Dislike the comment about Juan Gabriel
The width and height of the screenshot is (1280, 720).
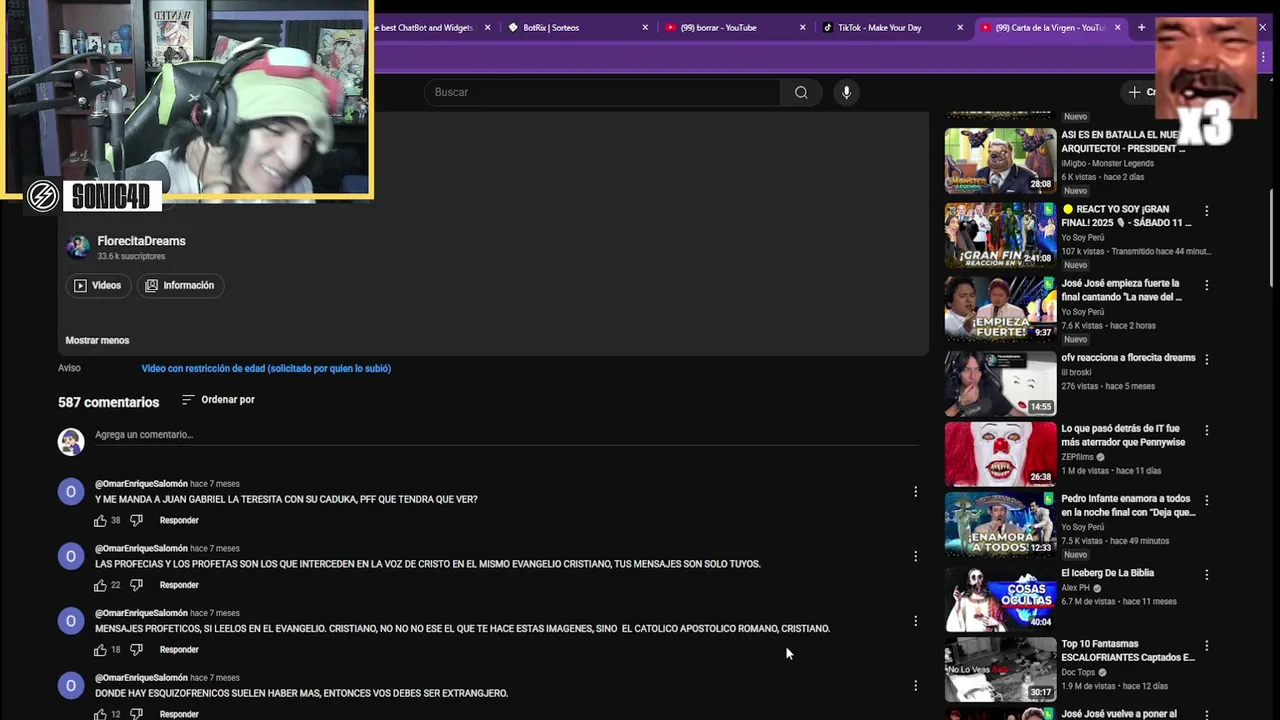point(136,520)
